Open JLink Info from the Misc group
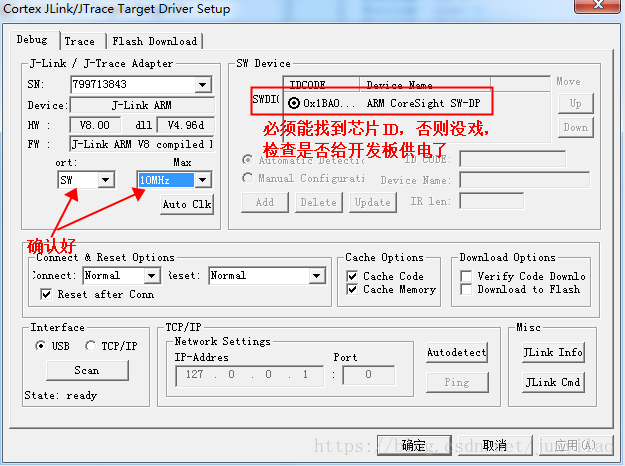The height and width of the screenshot is (466, 625). (553, 352)
